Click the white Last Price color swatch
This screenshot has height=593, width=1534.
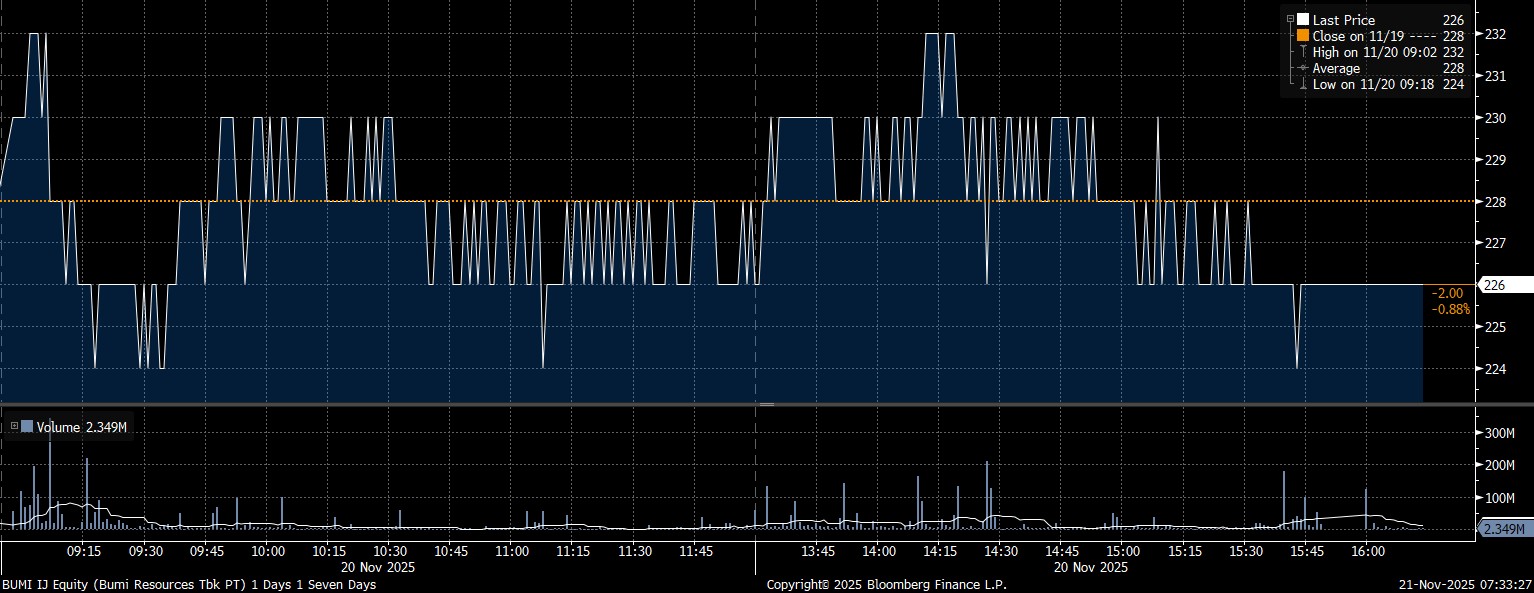click(1302, 20)
